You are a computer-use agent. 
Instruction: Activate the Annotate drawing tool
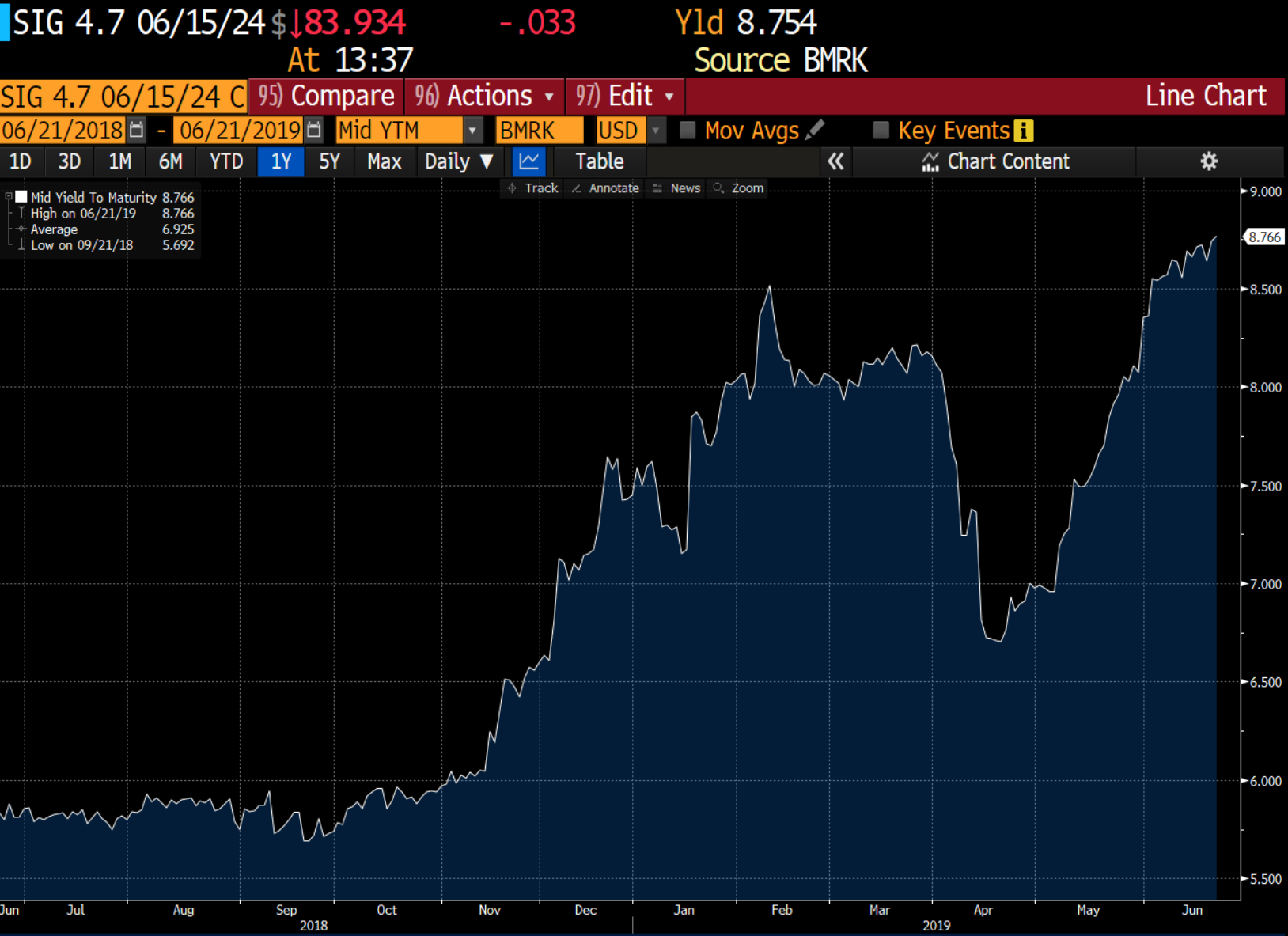[x=605, y=188]
